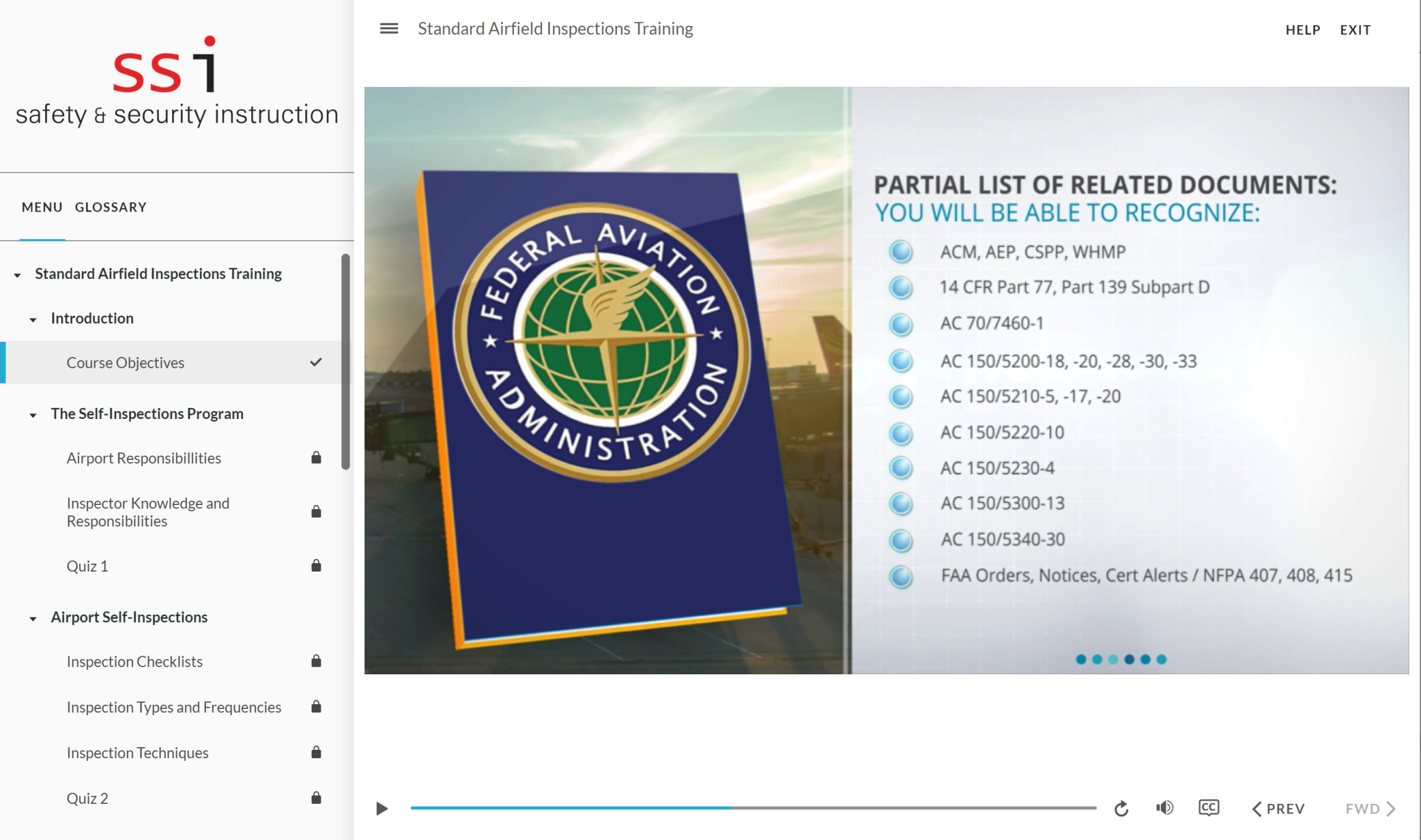Collapse the Introduction section arrow

pyautogui.click(x=33, y=320)
